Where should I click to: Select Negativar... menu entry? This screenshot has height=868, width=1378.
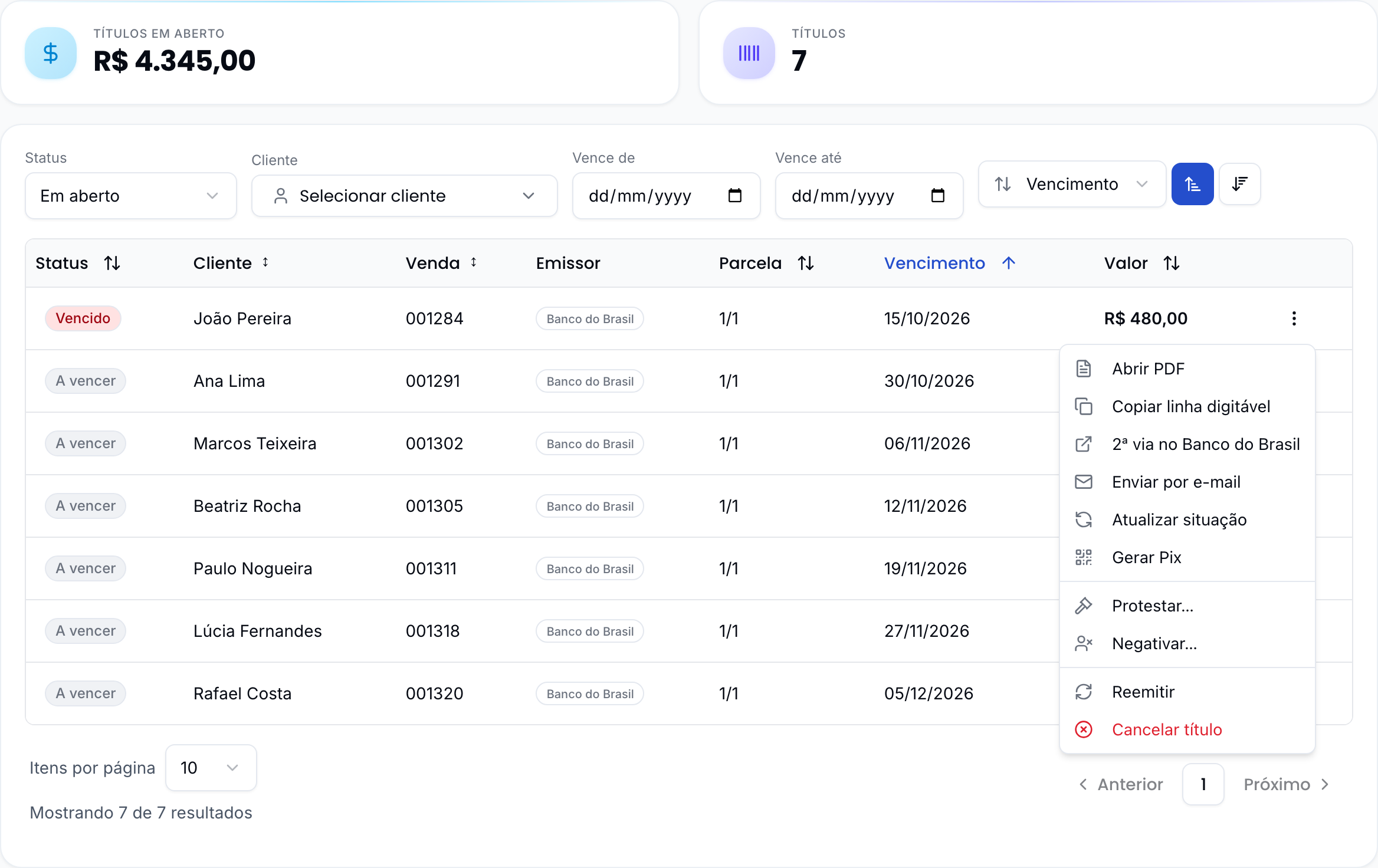point(1187,643)
